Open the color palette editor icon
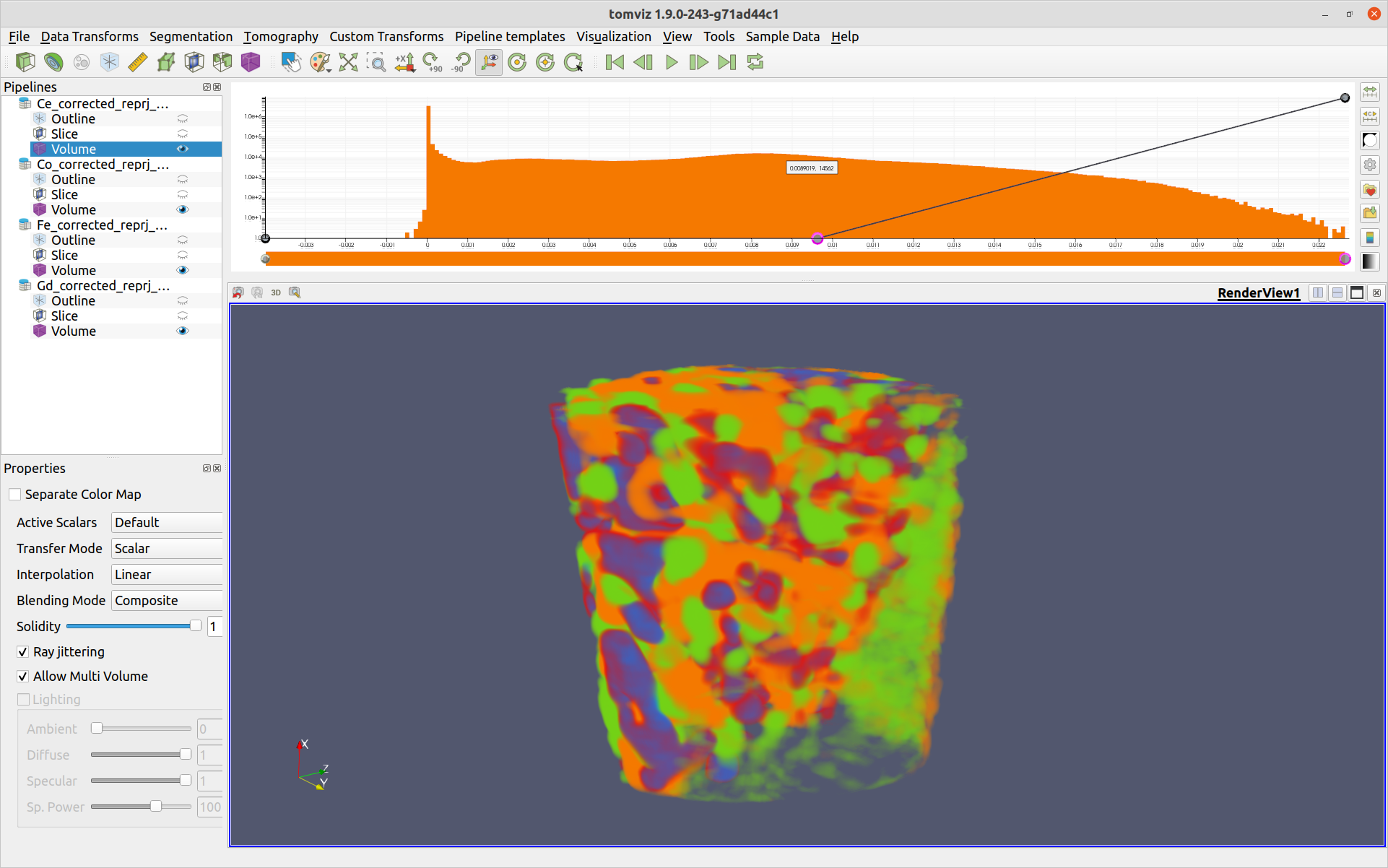Viewport: 1388px width, 868px height. pyautogui.click(x=319, y=63)
